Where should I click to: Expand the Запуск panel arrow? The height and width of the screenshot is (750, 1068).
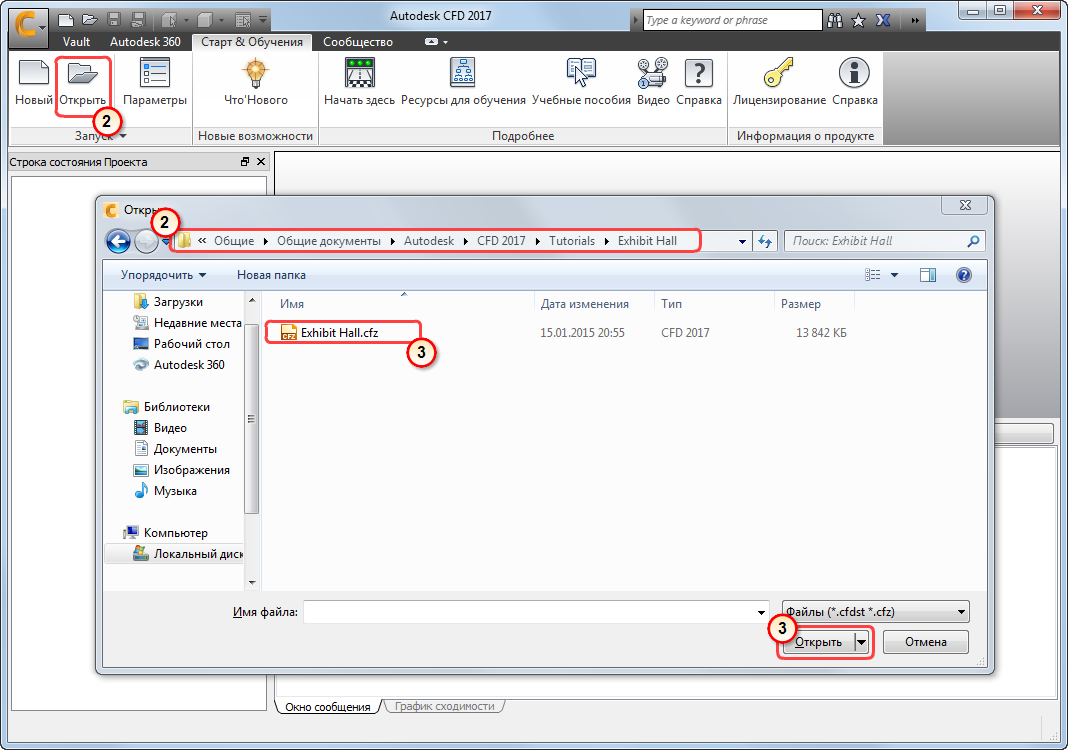[x=123, y=136]
